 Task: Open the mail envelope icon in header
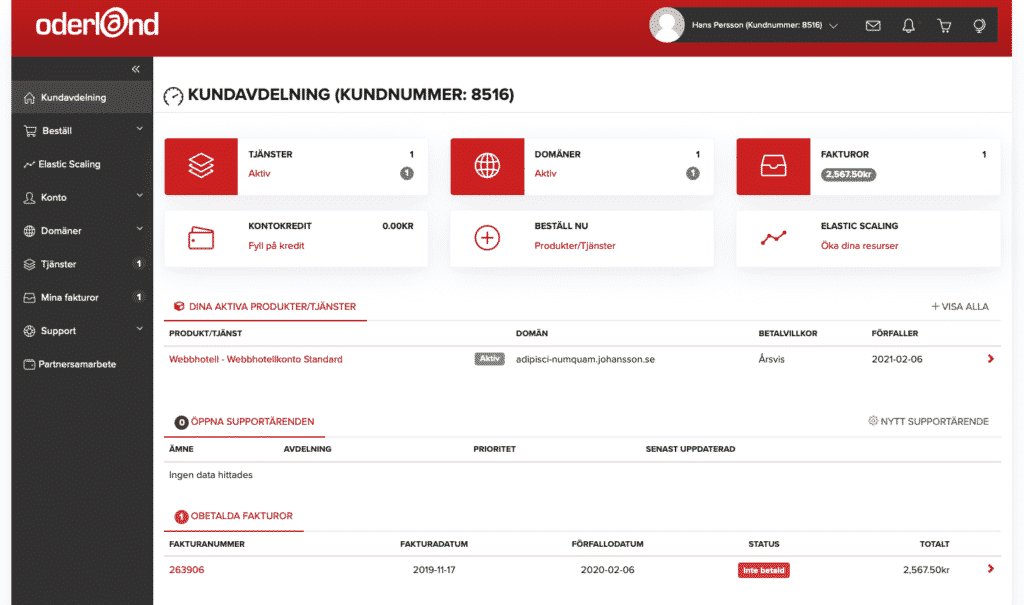coord(873,26)
